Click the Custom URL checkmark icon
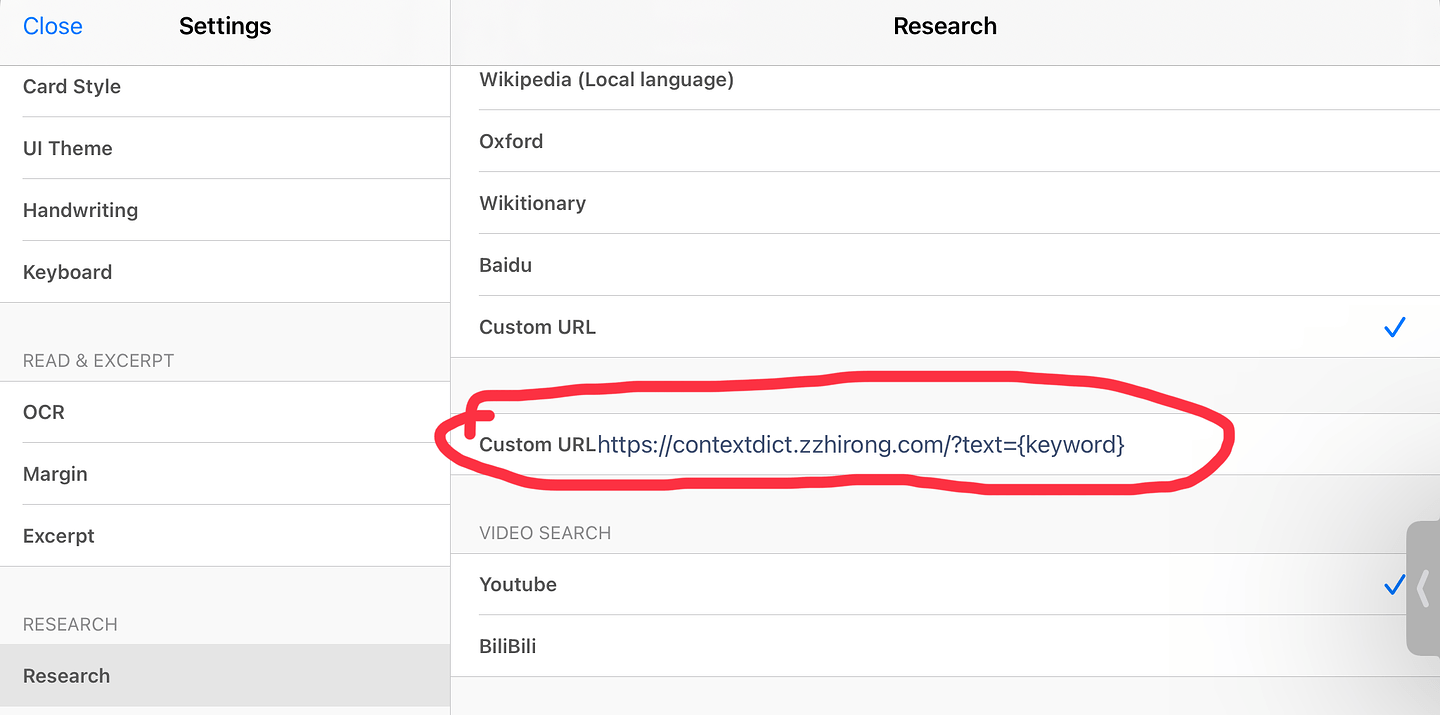Image resolution: width=1440 pixels, height=715 pixels. pos(1395,327)
